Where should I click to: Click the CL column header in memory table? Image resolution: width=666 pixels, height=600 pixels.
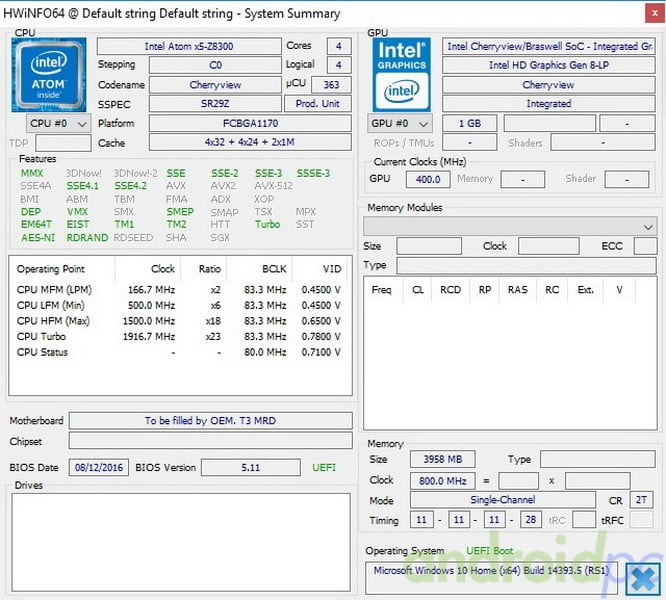[417, 290]
